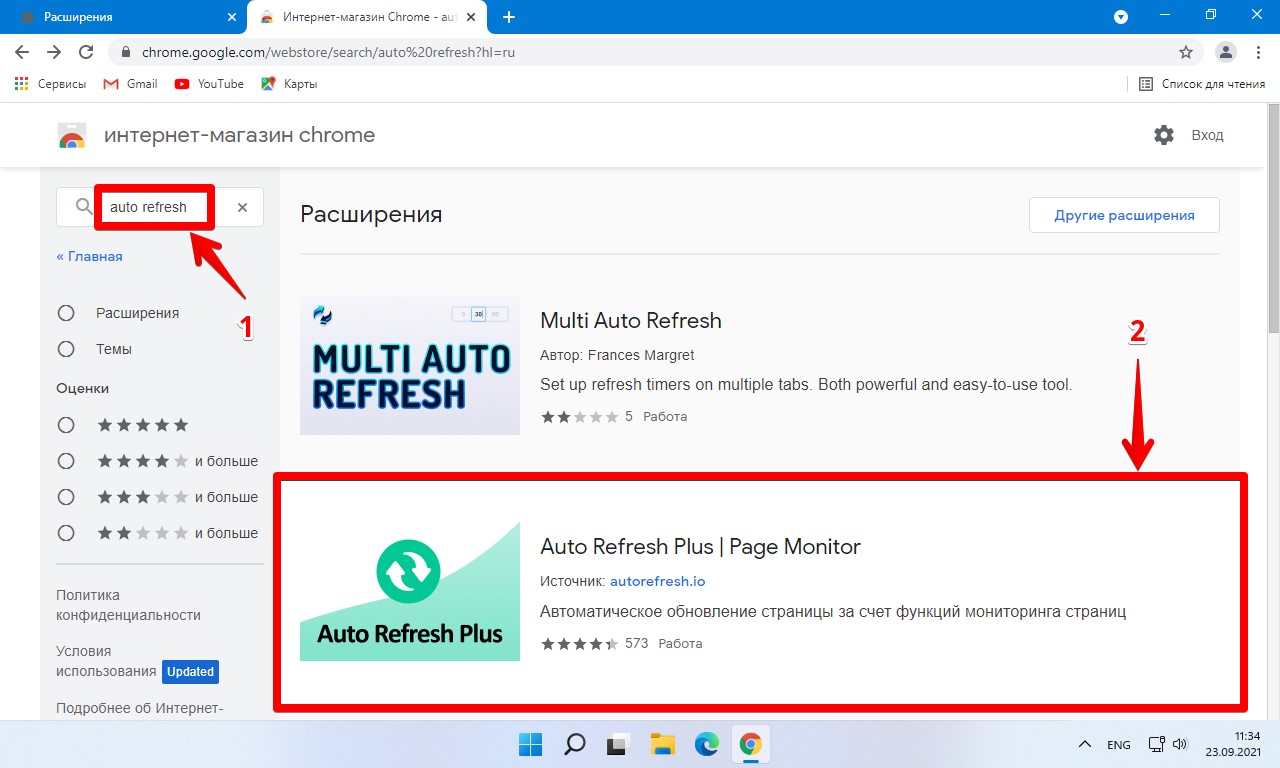The image size is (1280, 768).
Task: Click the site lock icon
Action: click(x=125, y=52)
